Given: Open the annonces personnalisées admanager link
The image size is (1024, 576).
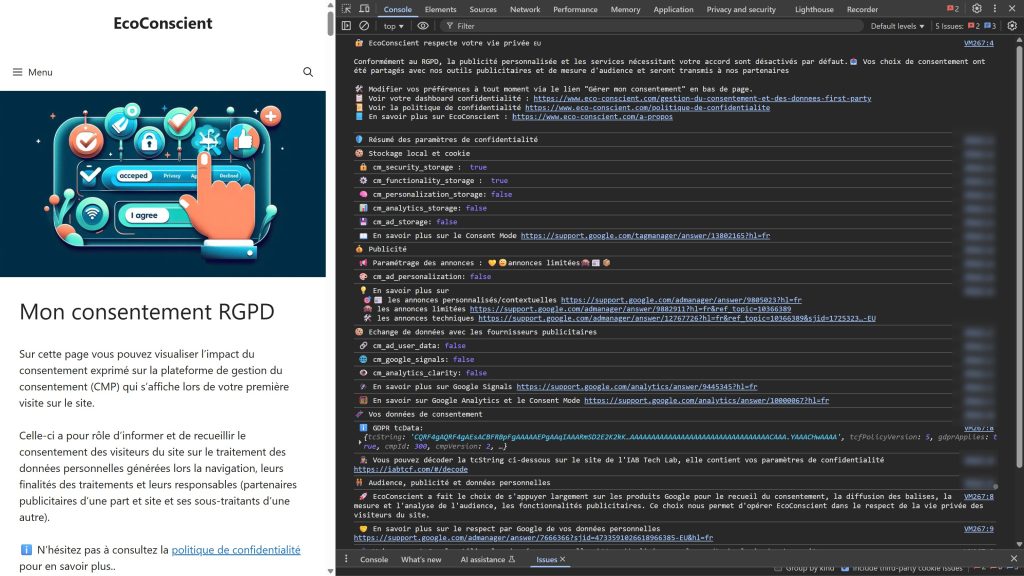Looking at the screenshot, I should click(x=681, y=300).
